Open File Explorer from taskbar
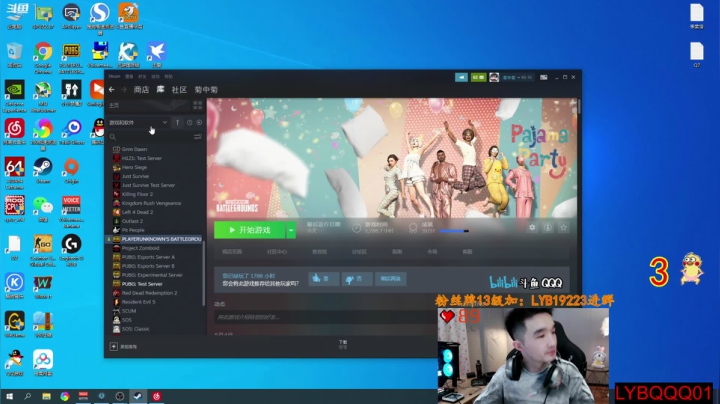Viewport: 720px width, 404px height. [46, 396]
